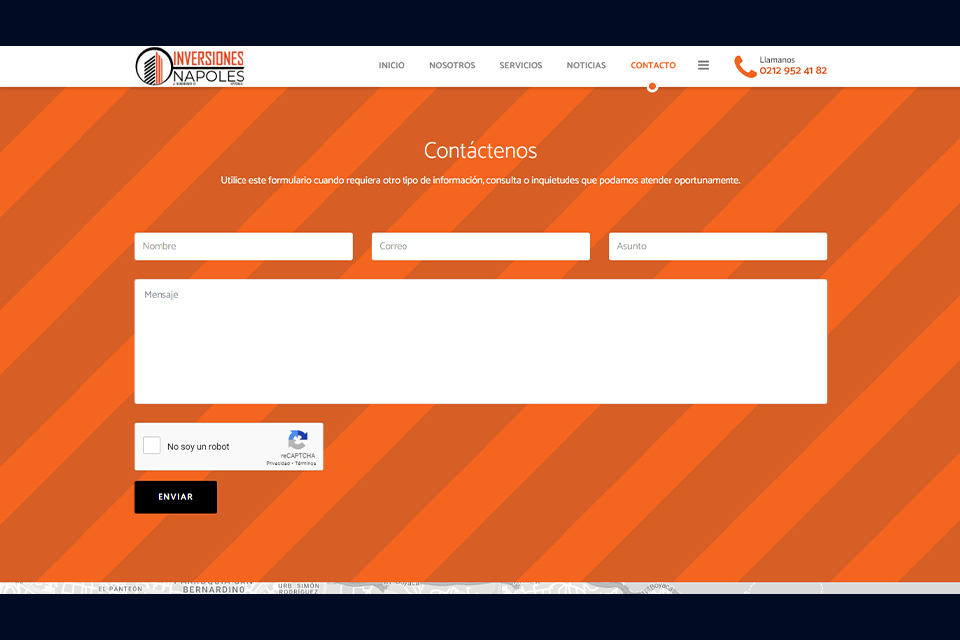This screenshot has width=960, height=640.
Task: Go to the Inicio menu item
Action: 391,65
